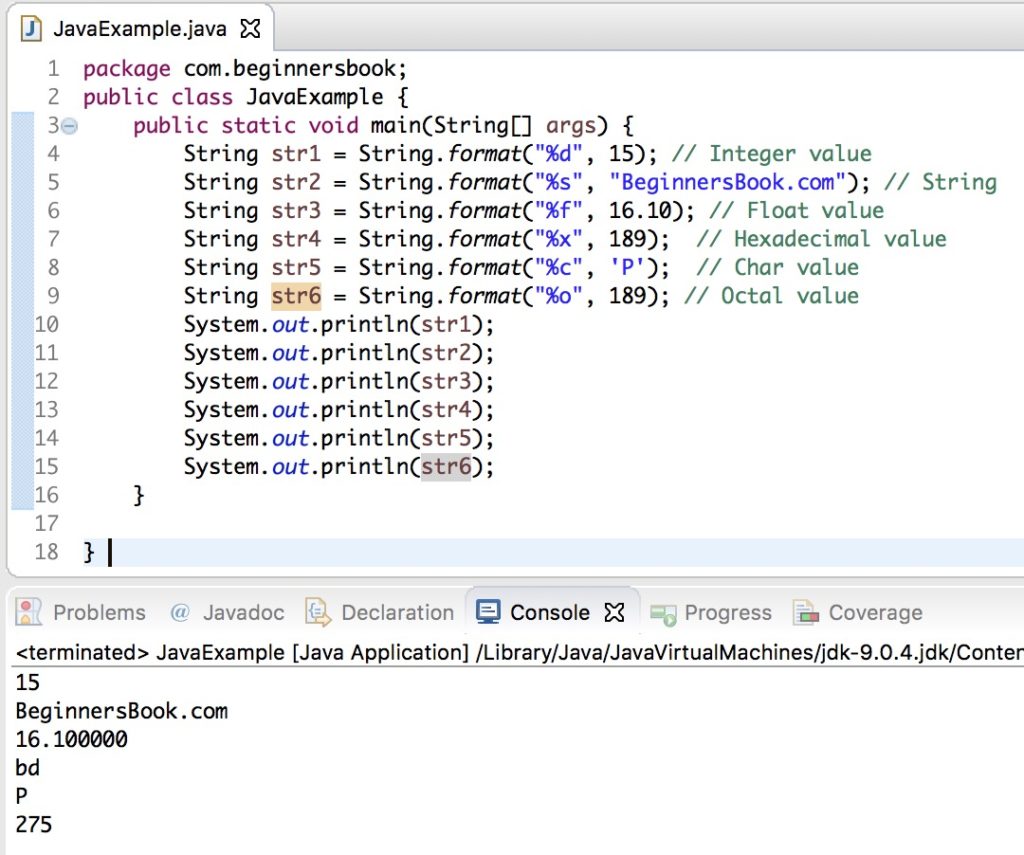Click the Problems view icon
Screen dimensions: 1024x855
[30, 612]
